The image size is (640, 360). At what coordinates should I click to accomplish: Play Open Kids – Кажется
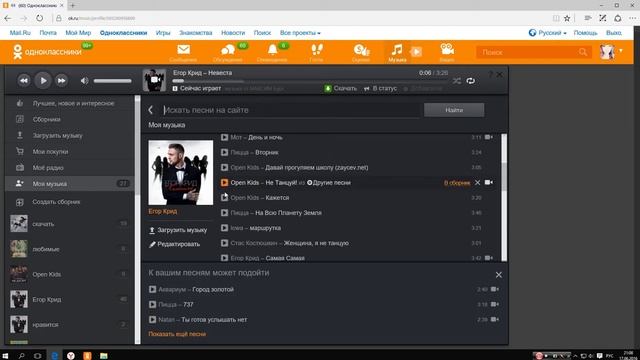pos(224,198)
